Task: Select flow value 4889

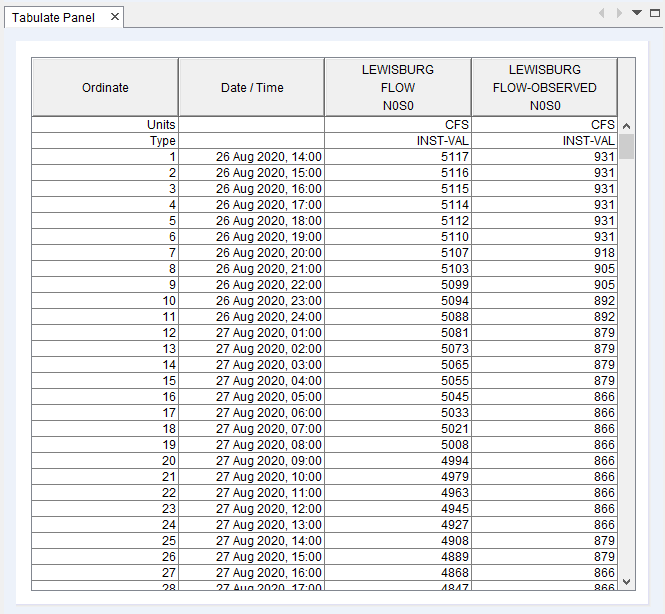Action: [398, 557]
